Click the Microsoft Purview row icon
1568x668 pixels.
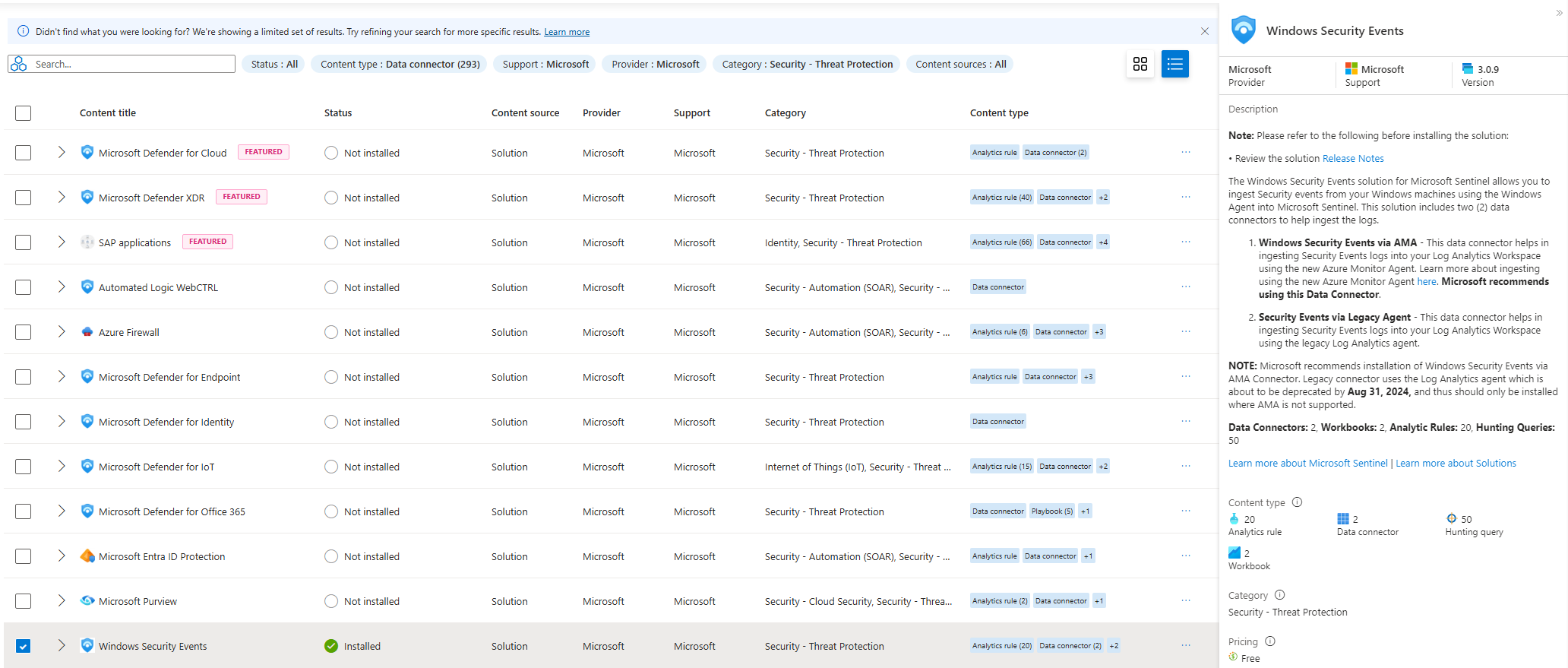[x=87, y=601]
